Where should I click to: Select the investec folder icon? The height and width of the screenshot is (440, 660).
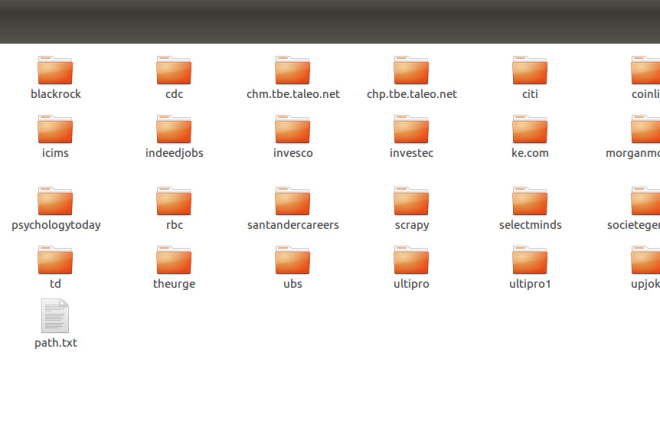411,129
